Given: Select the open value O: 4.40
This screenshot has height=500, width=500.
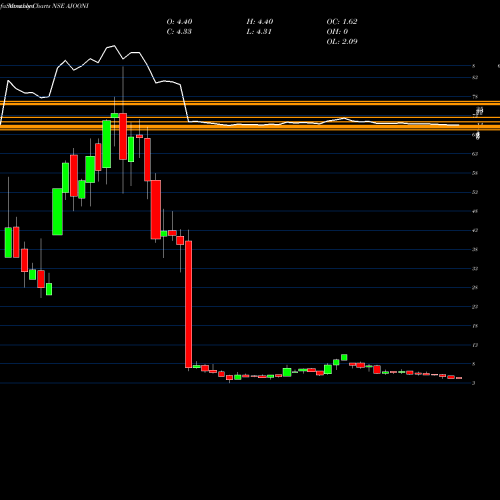Looking at the screenshot, I should point(179,21).
